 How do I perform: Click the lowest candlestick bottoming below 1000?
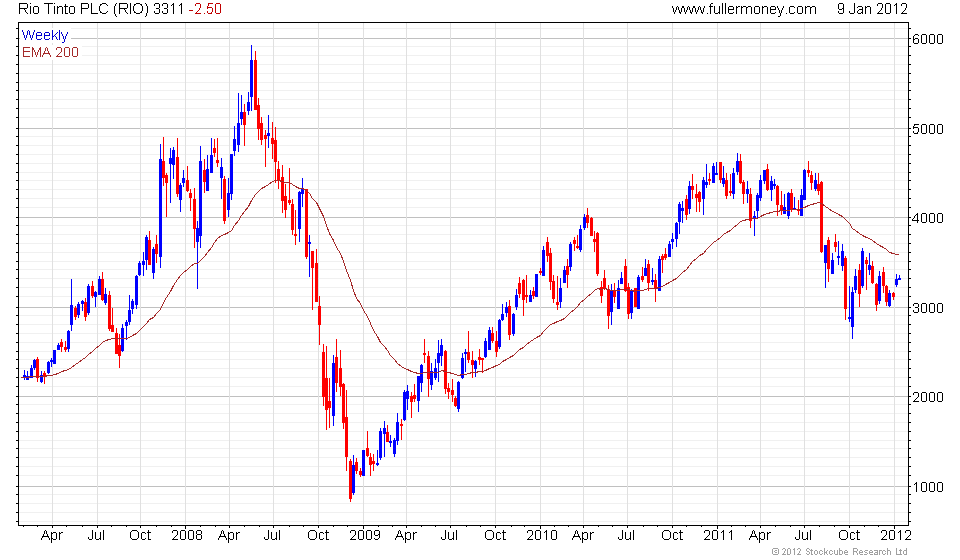click(351, 479)
